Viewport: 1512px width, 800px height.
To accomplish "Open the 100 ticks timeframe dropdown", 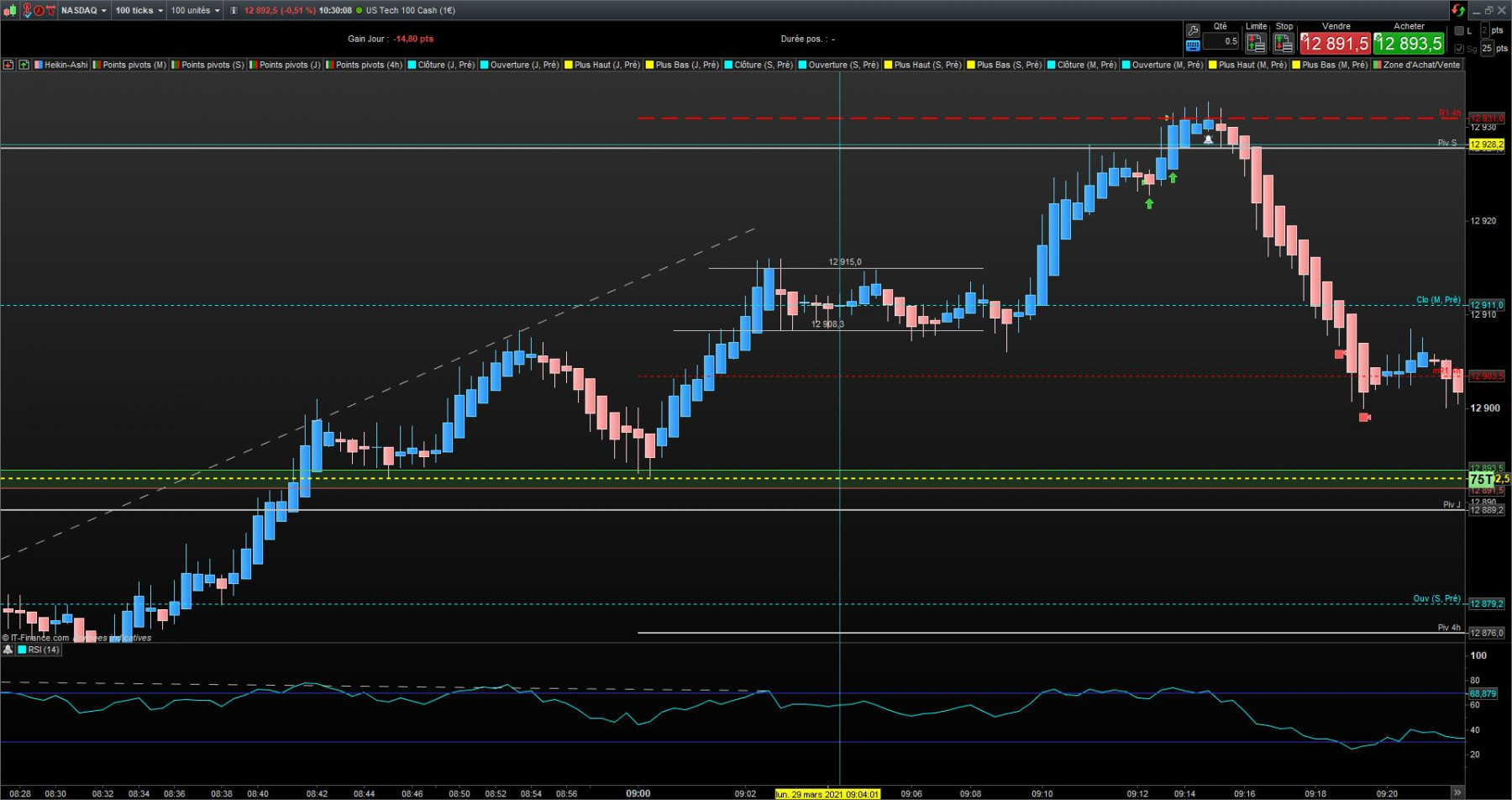I will [139, 10].
